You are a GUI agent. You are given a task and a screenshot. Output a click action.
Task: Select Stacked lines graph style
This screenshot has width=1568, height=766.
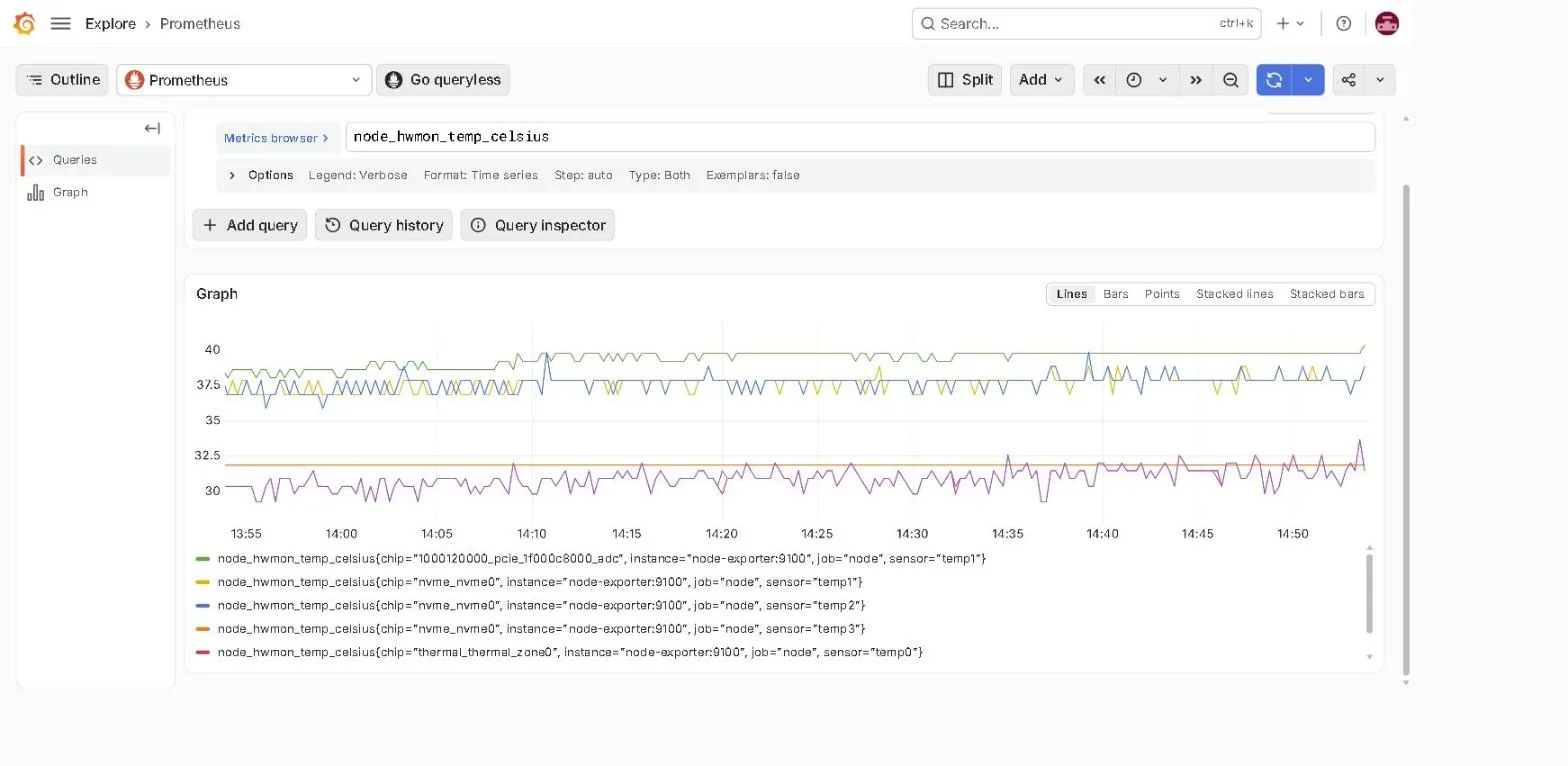click(x=1235, y=294)
